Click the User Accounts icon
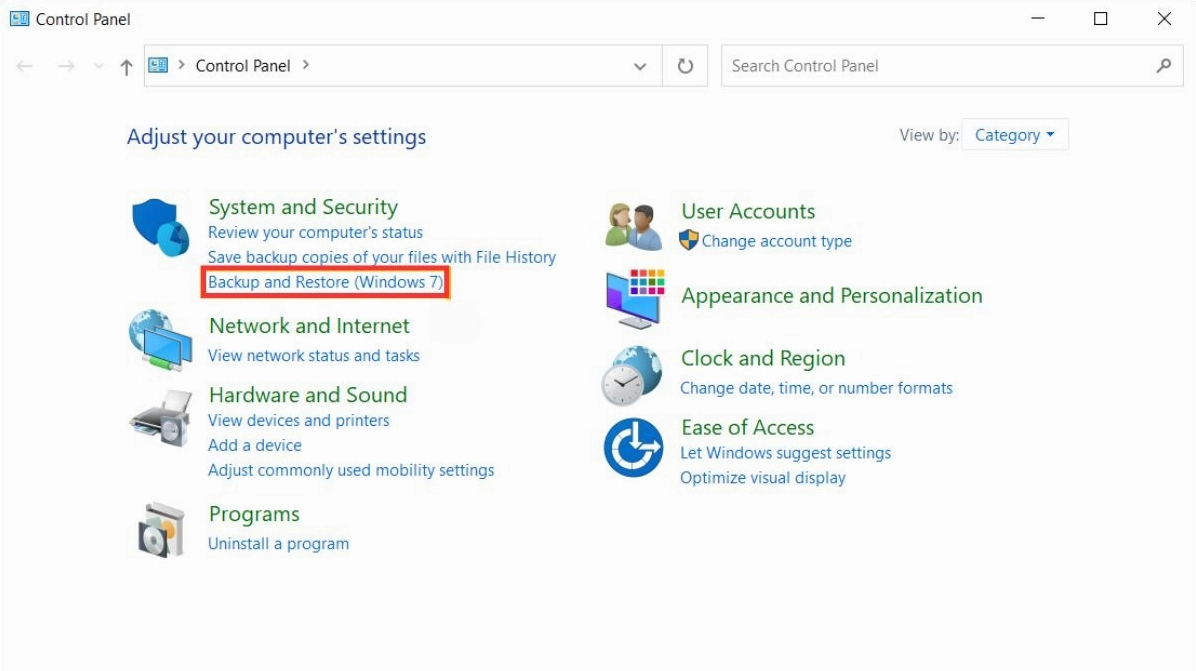Screen dimensions: 1196x671 [x=634, y=224]
